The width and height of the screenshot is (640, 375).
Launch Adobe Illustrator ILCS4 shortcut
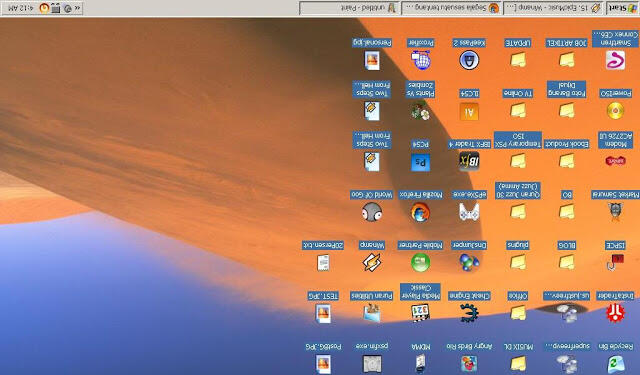coord(469,111)
